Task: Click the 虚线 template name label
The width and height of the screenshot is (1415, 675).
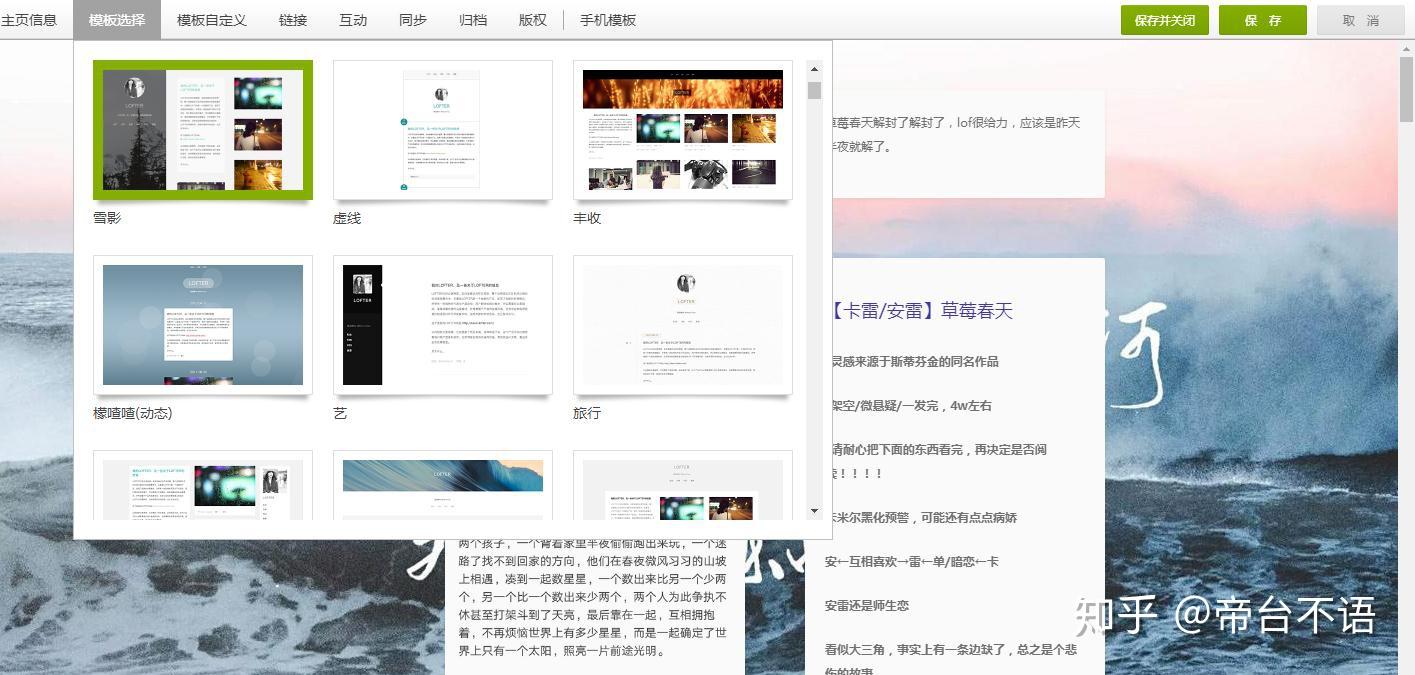Action: (347, 217)
